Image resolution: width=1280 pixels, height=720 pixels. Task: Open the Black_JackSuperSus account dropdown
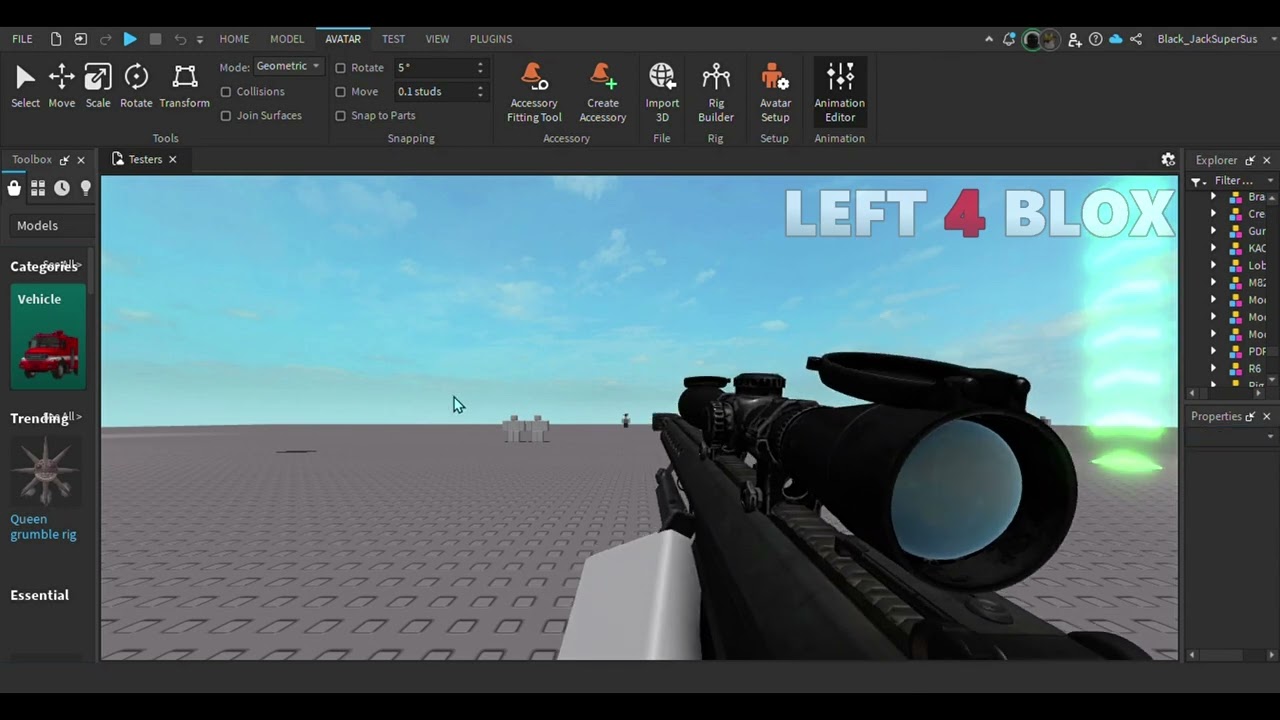coord(1274,39)
